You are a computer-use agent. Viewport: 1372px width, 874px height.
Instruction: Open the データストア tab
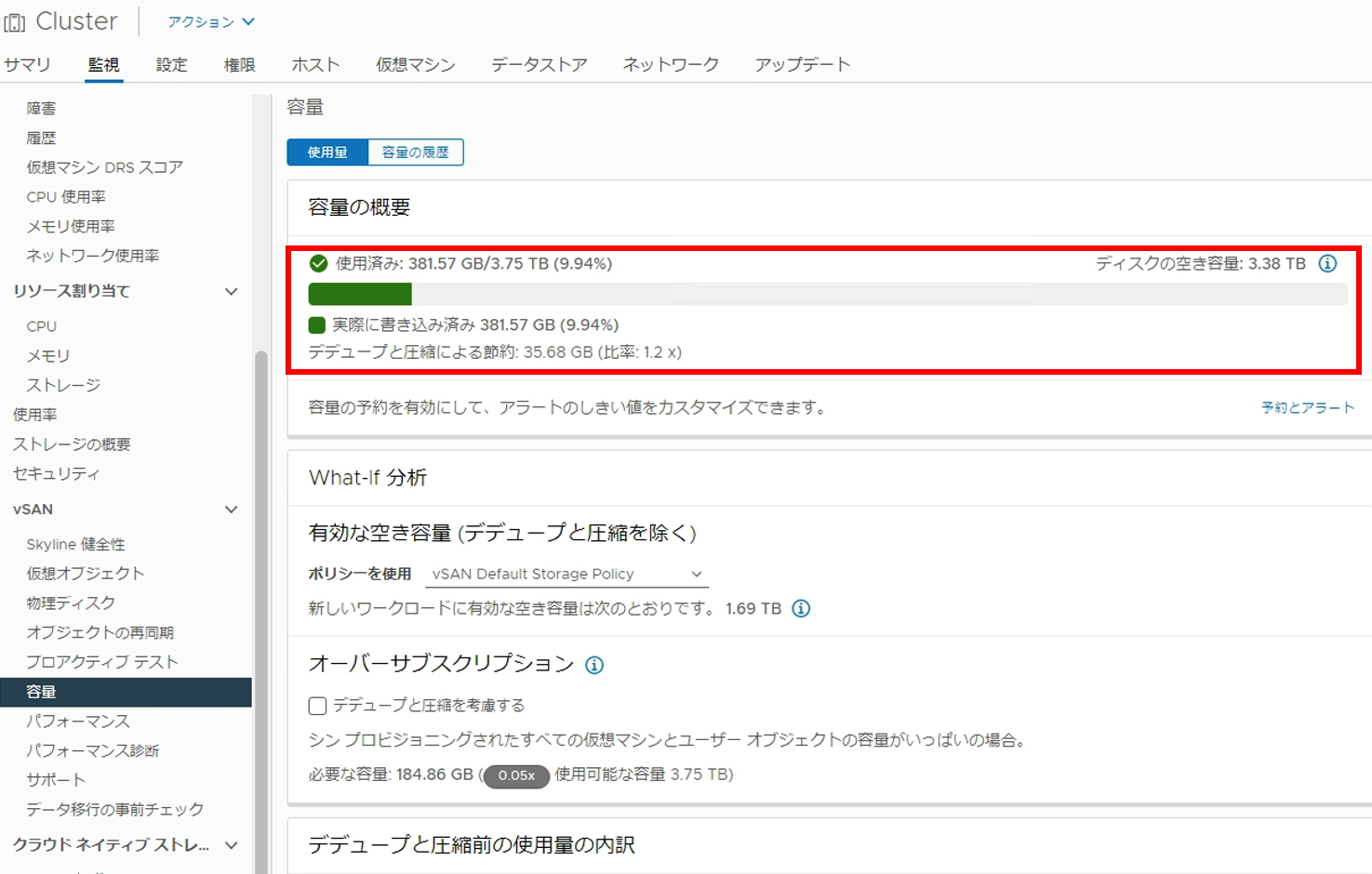point(539,65)
